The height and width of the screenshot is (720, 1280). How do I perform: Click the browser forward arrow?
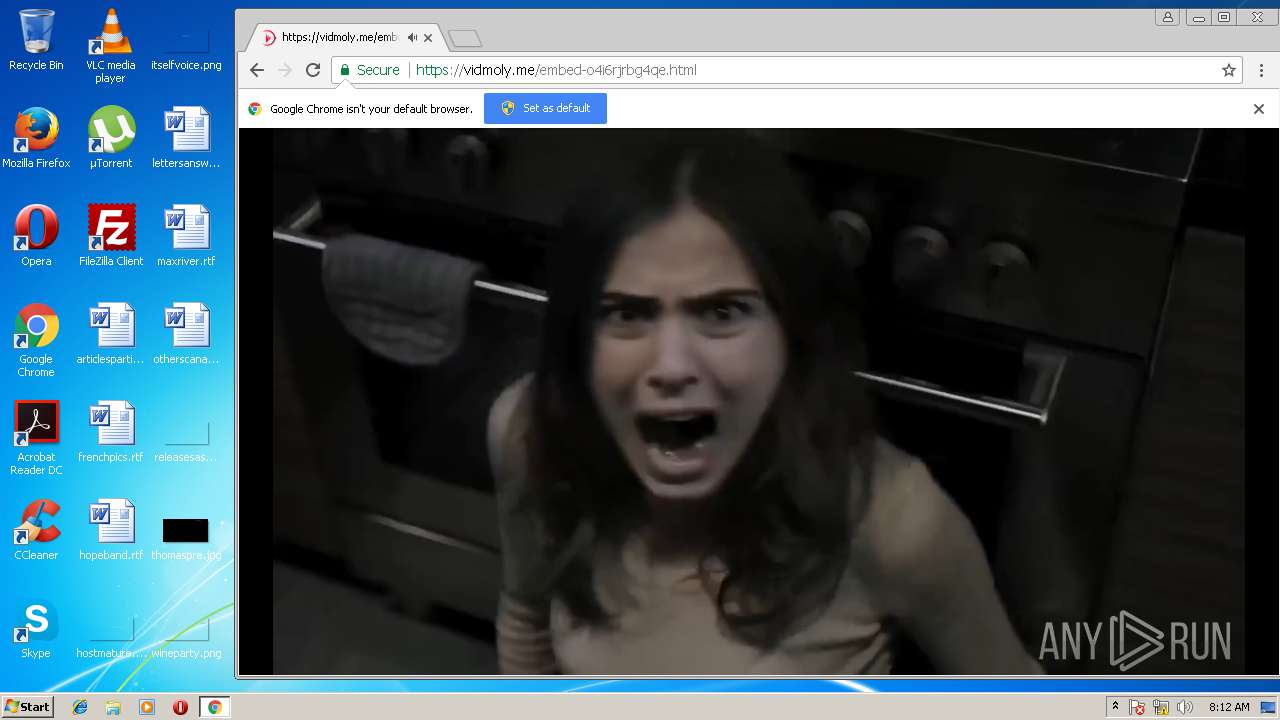tap(285, 70)
